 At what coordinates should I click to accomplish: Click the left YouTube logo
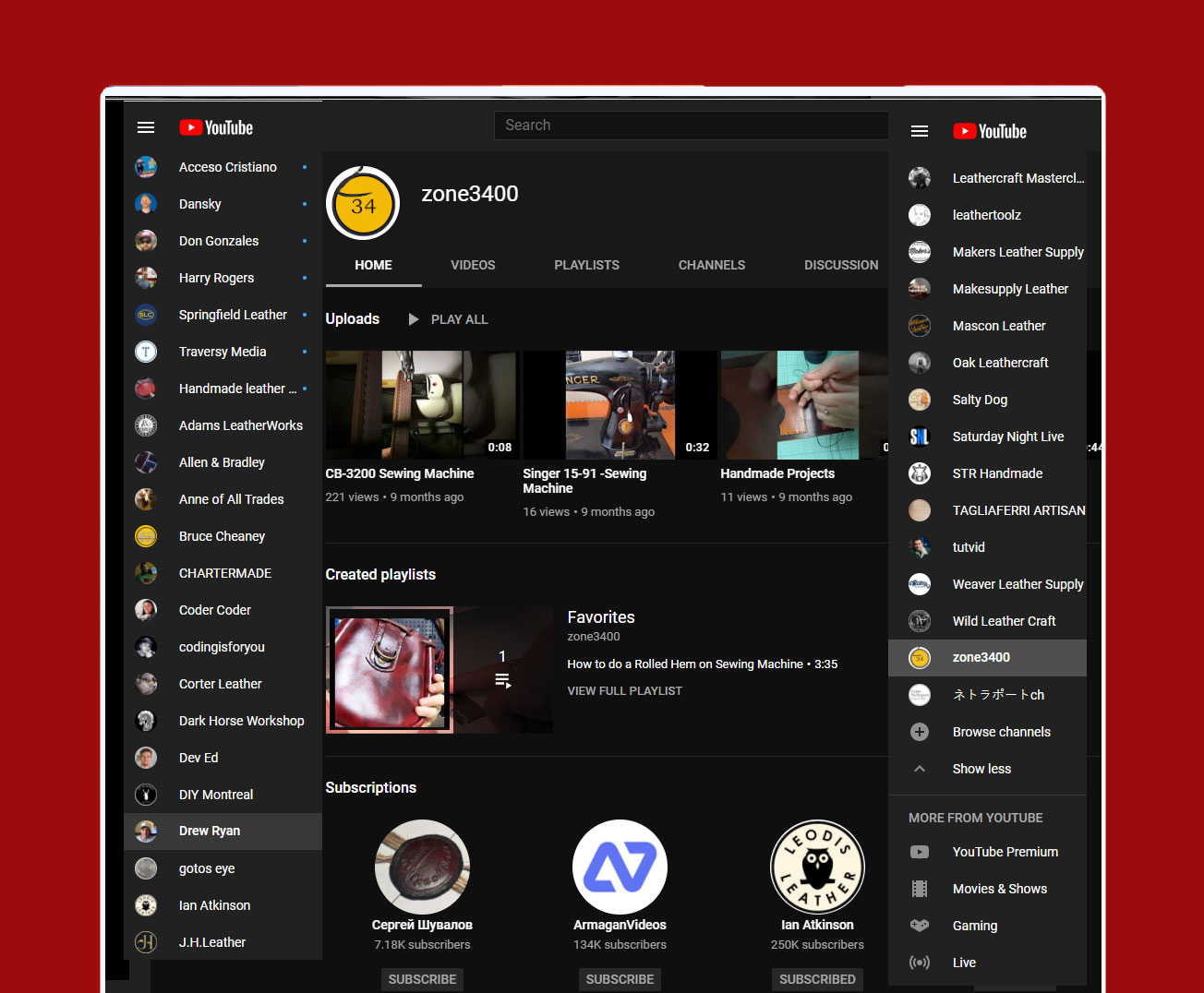click(216, 127)
